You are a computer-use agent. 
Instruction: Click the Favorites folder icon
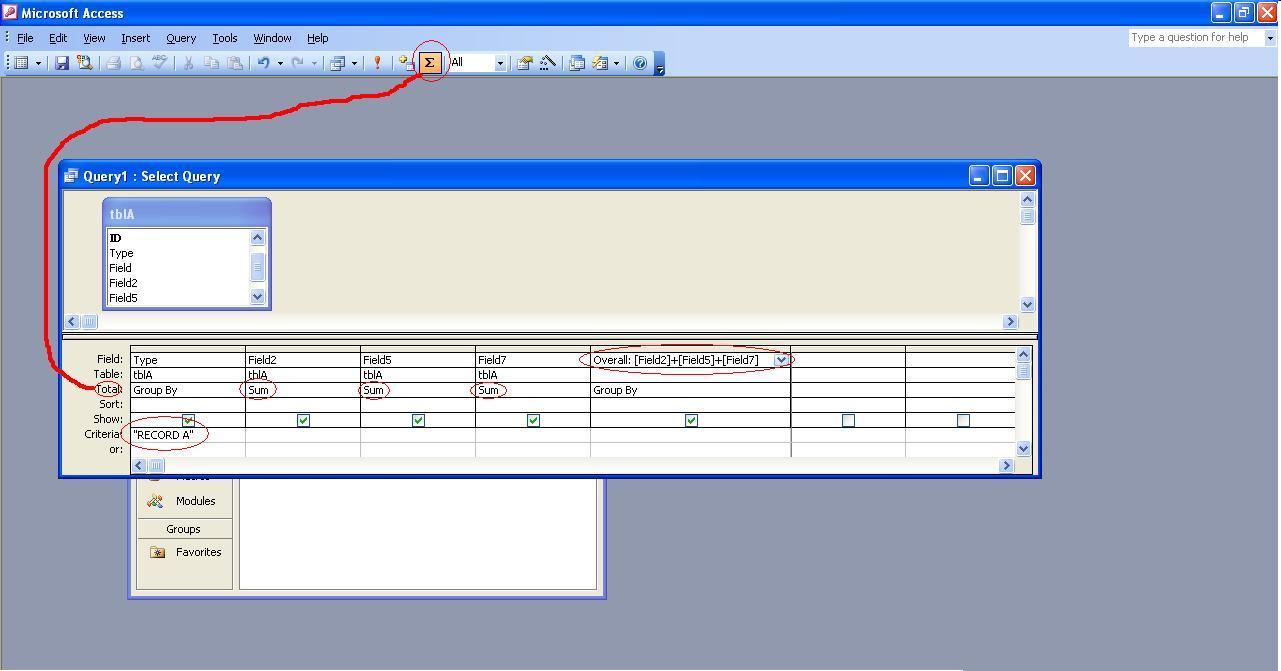(x=157, y=552)
